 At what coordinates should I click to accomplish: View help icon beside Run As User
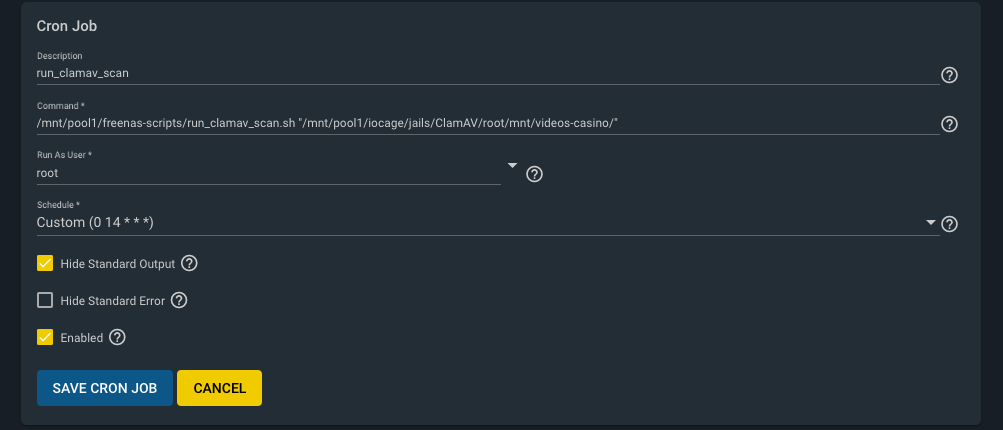pyautogui.click(x=534, y=174)
